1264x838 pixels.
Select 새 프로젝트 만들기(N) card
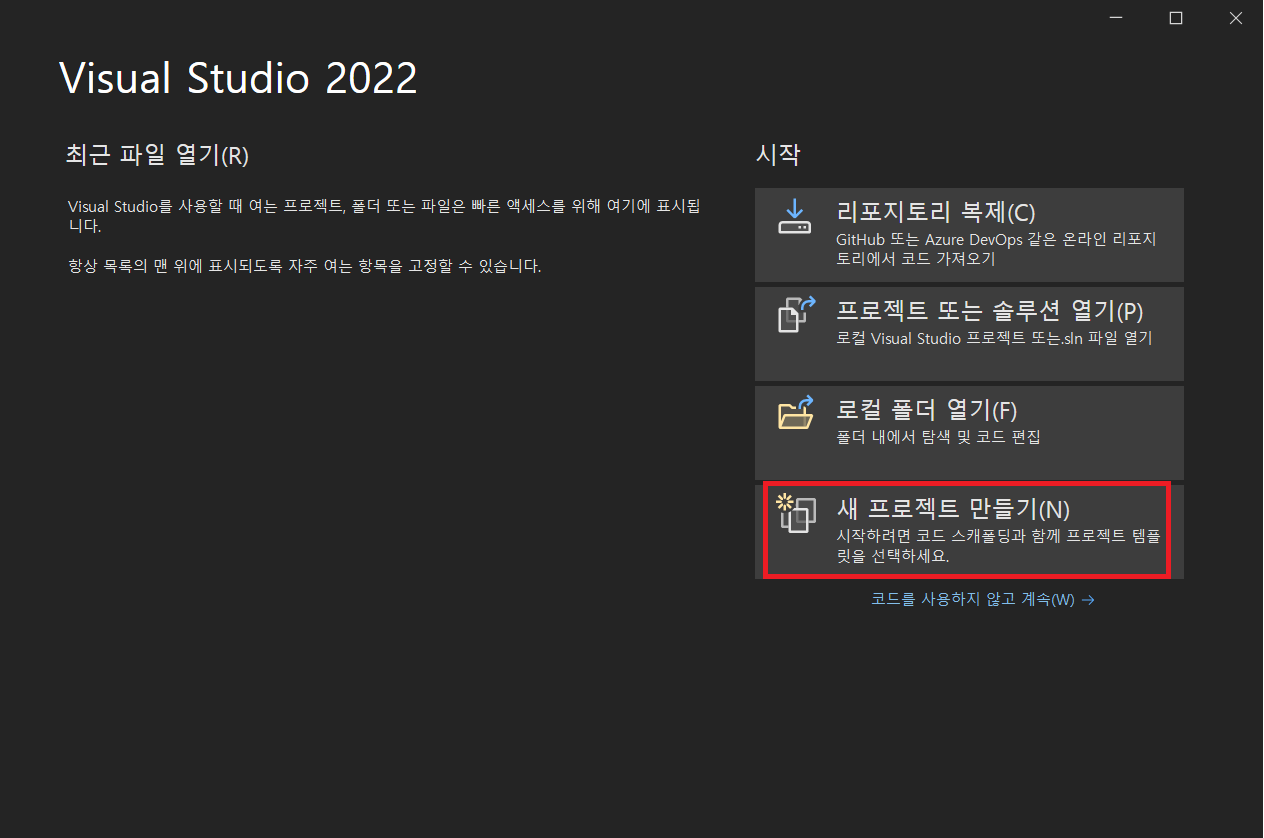(969, 531)
